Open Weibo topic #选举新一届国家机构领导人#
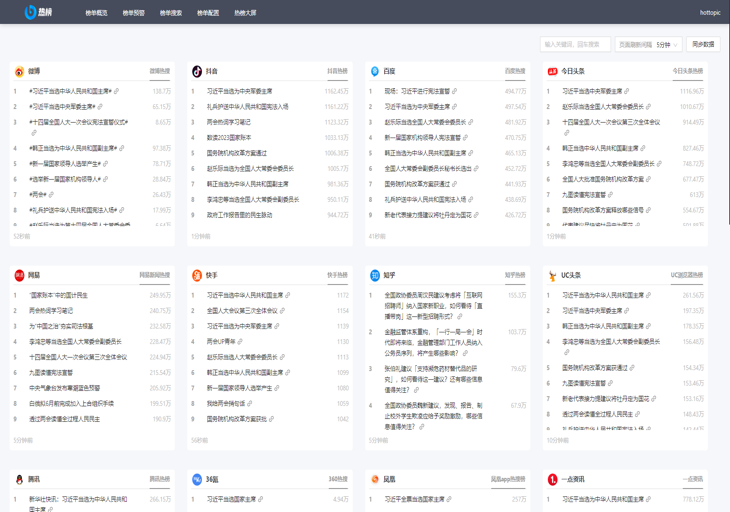Viewport: 730px width, 512px height. click(65, 179)
